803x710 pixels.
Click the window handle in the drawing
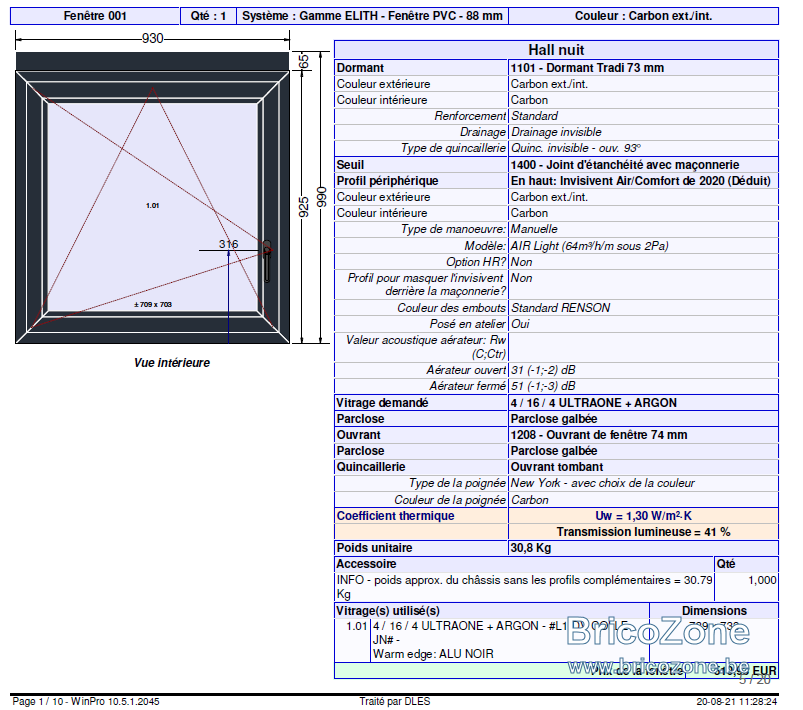tap(267, 261)
